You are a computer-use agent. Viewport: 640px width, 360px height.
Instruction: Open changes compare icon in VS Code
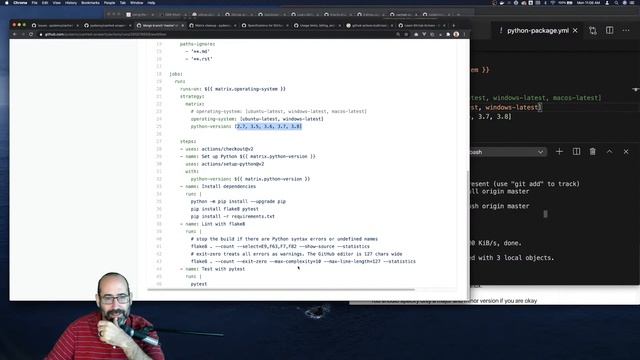(x=593, y=31)
